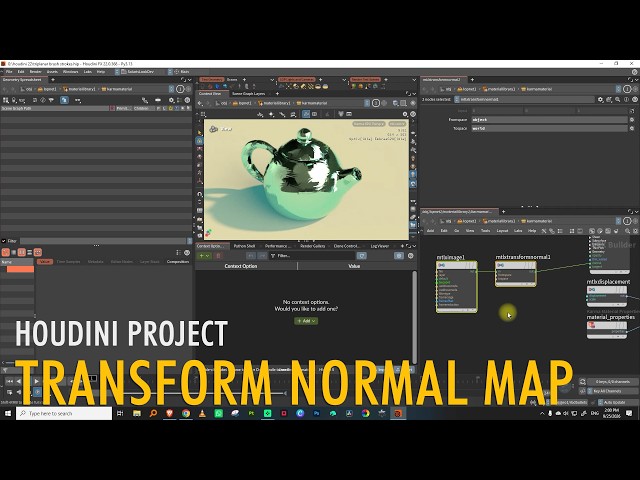Image resolution: width=640 pixels, height=480 pixels.
Task: Open the Render Gallery tab
Action: coord(313,246)
